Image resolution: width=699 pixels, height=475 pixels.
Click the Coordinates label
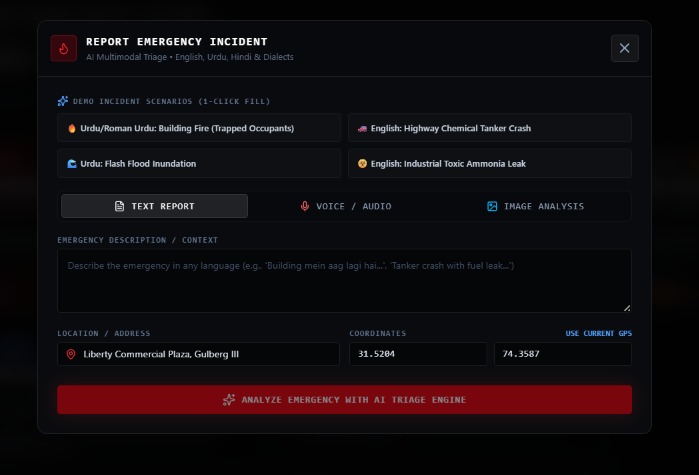(x=378, y=333)
